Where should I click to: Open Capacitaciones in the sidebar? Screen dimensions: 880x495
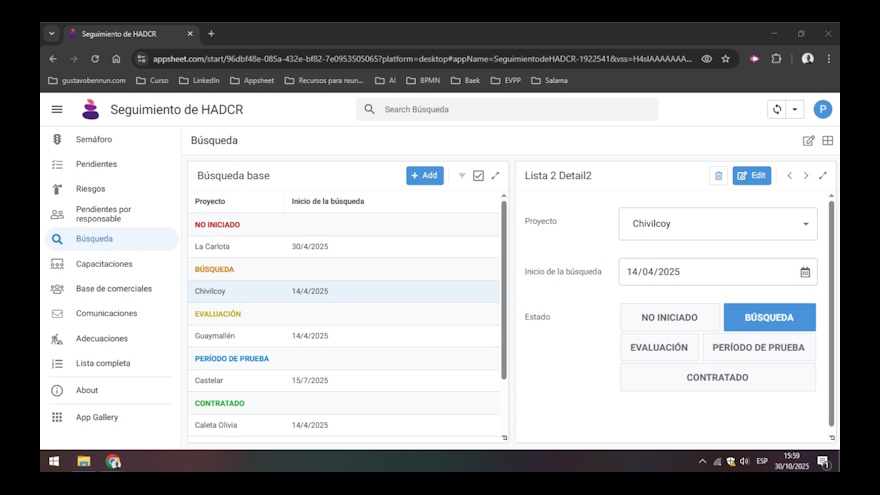(104, 264)
